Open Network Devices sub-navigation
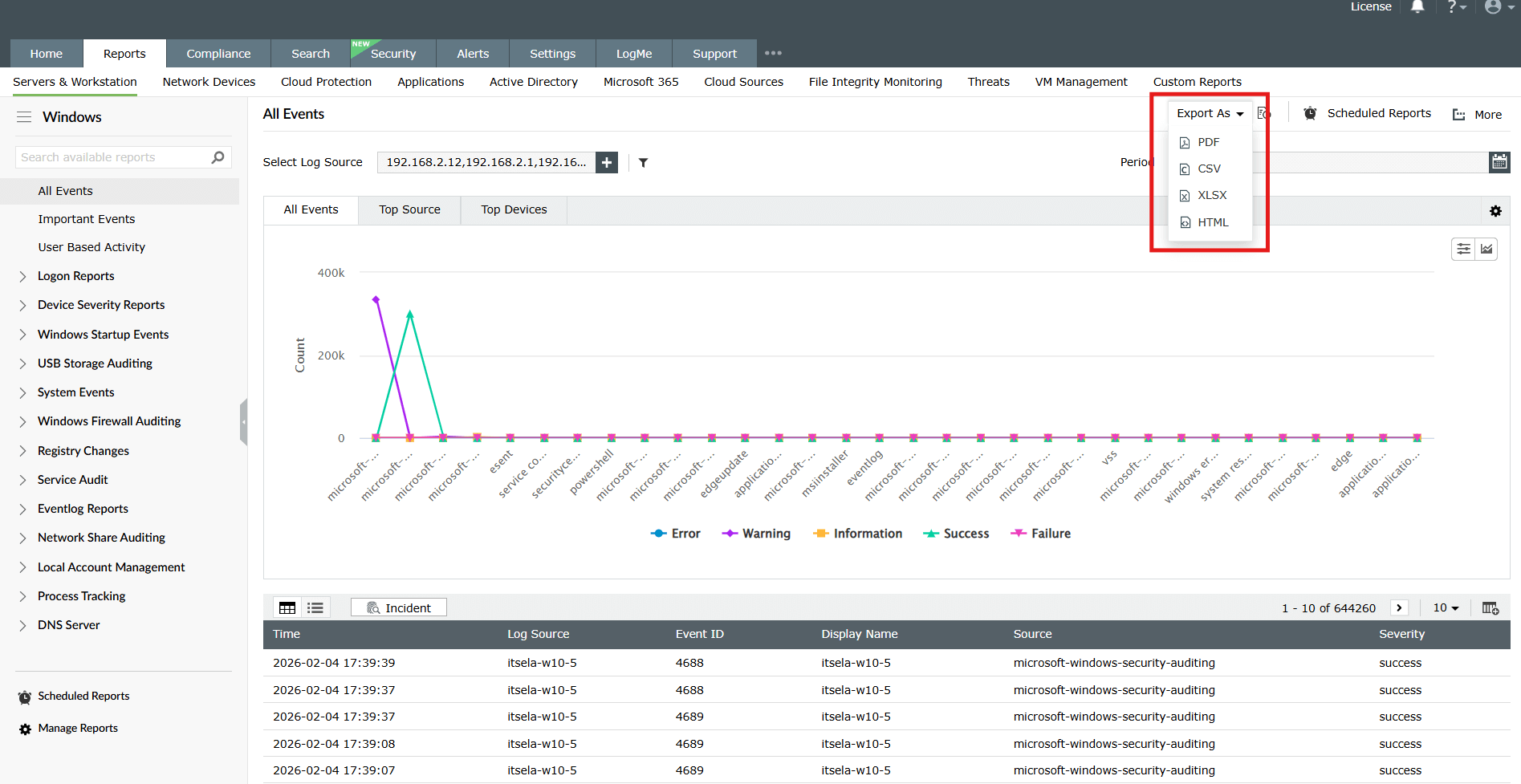 (x=209, y=82)
